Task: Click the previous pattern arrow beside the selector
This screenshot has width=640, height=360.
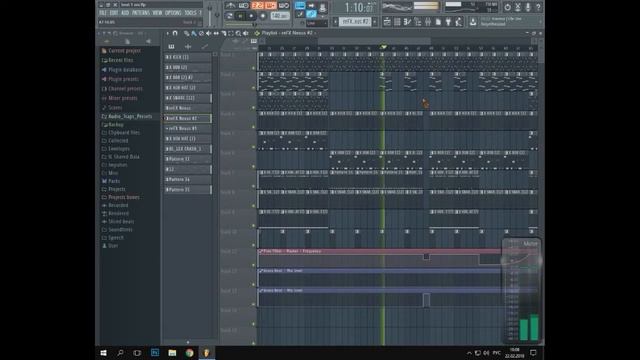Action: [335, 22]
